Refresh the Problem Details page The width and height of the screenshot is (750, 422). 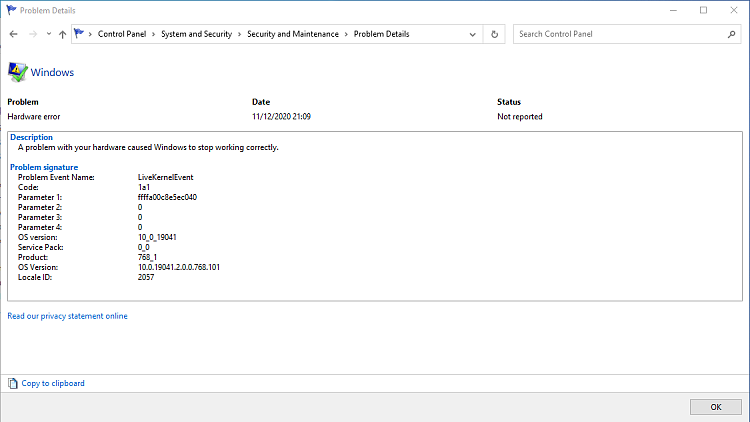(x=494, y=34)
